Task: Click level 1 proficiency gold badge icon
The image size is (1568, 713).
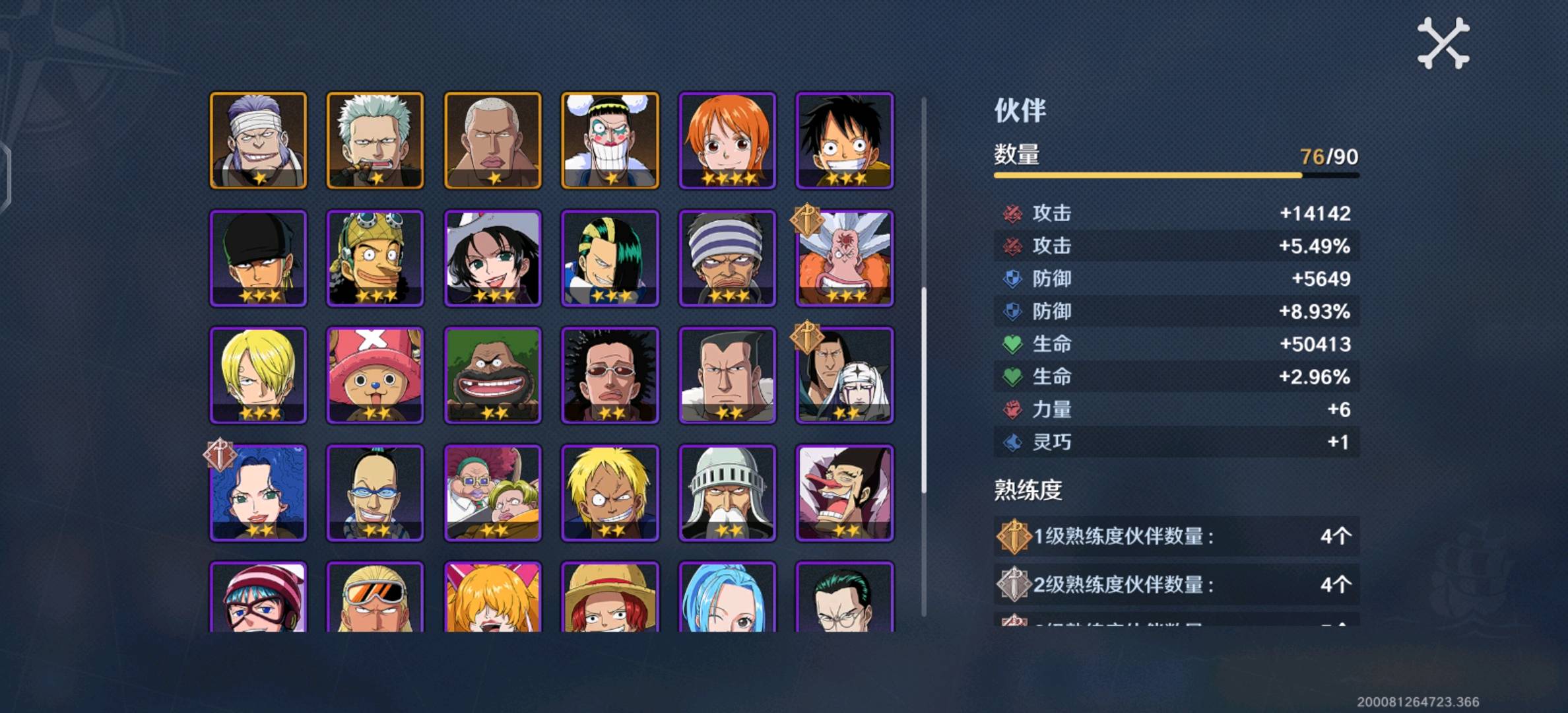Action: (1013, 536)
